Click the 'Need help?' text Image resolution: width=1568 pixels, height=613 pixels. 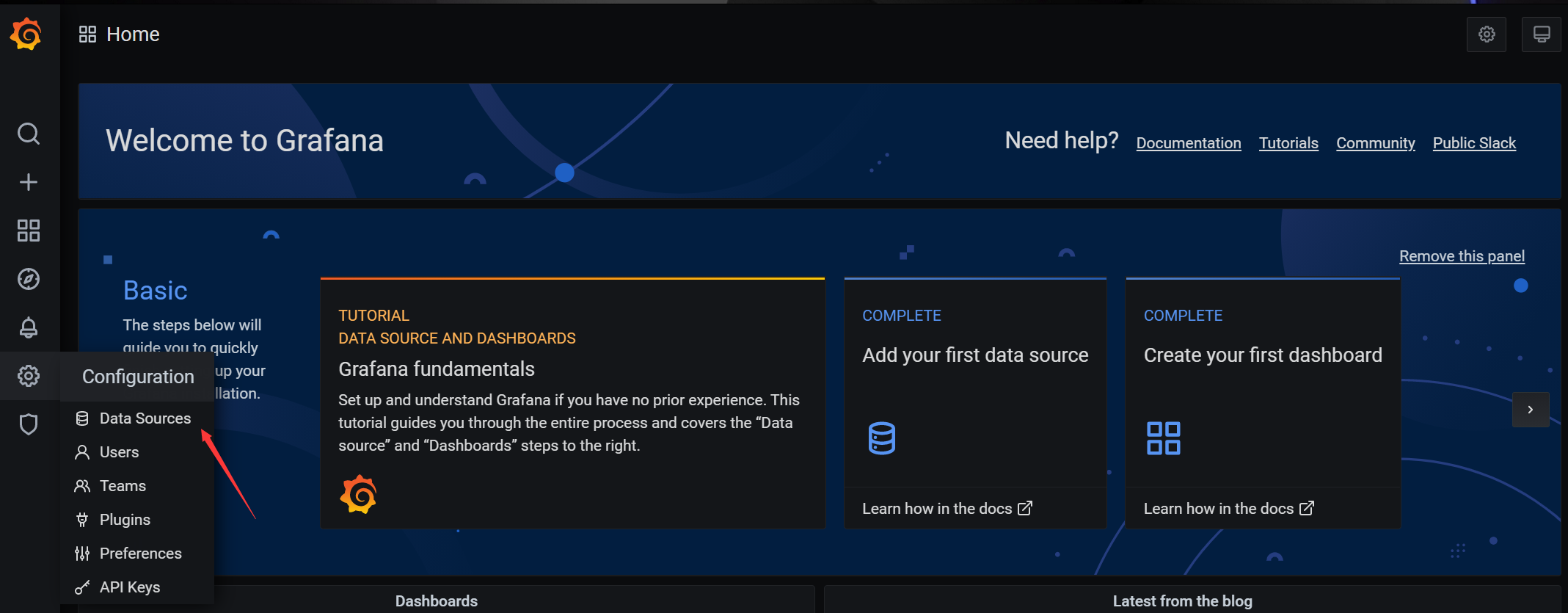pyautogui.click(x=1062, y=140)
